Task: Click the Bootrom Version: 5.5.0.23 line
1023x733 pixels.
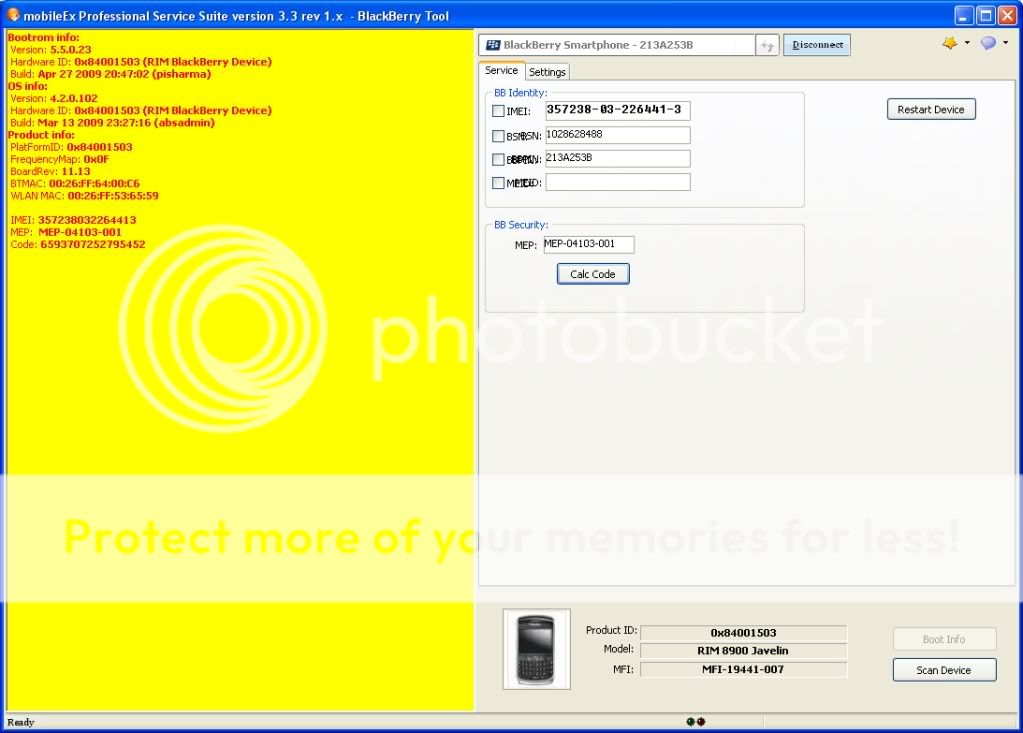Action: pos(51,50)
